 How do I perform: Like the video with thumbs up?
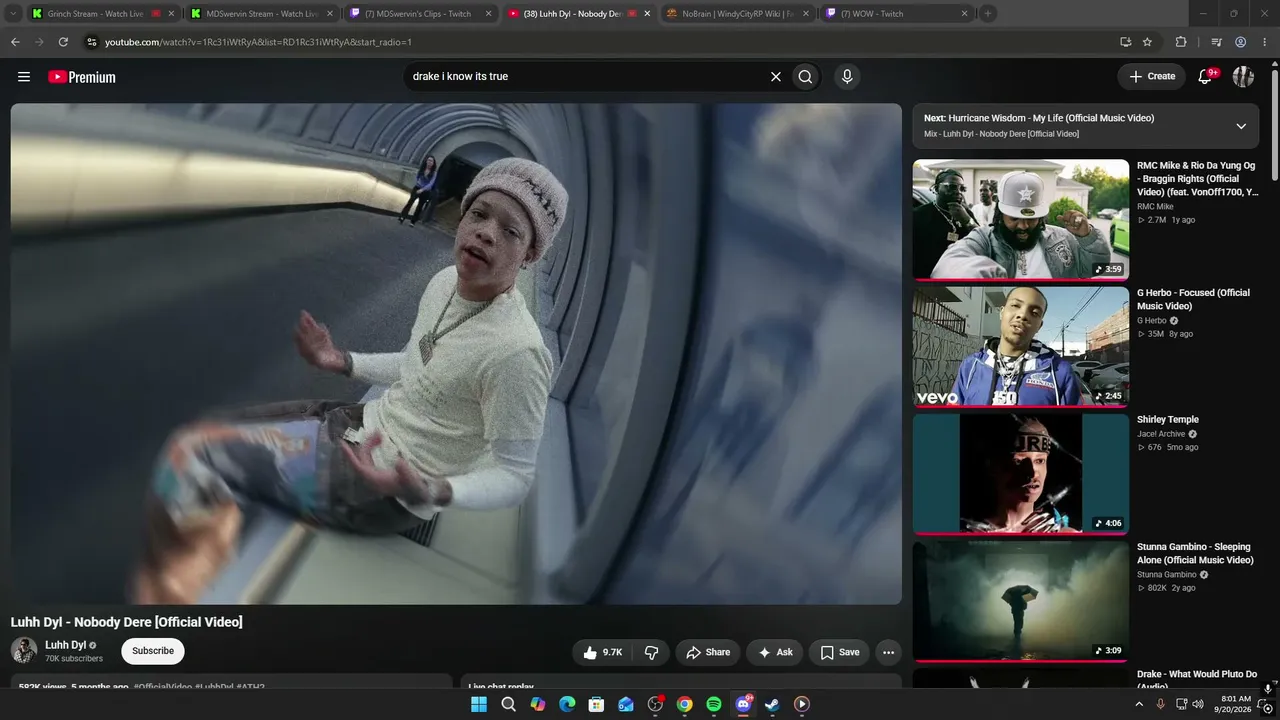603,652
